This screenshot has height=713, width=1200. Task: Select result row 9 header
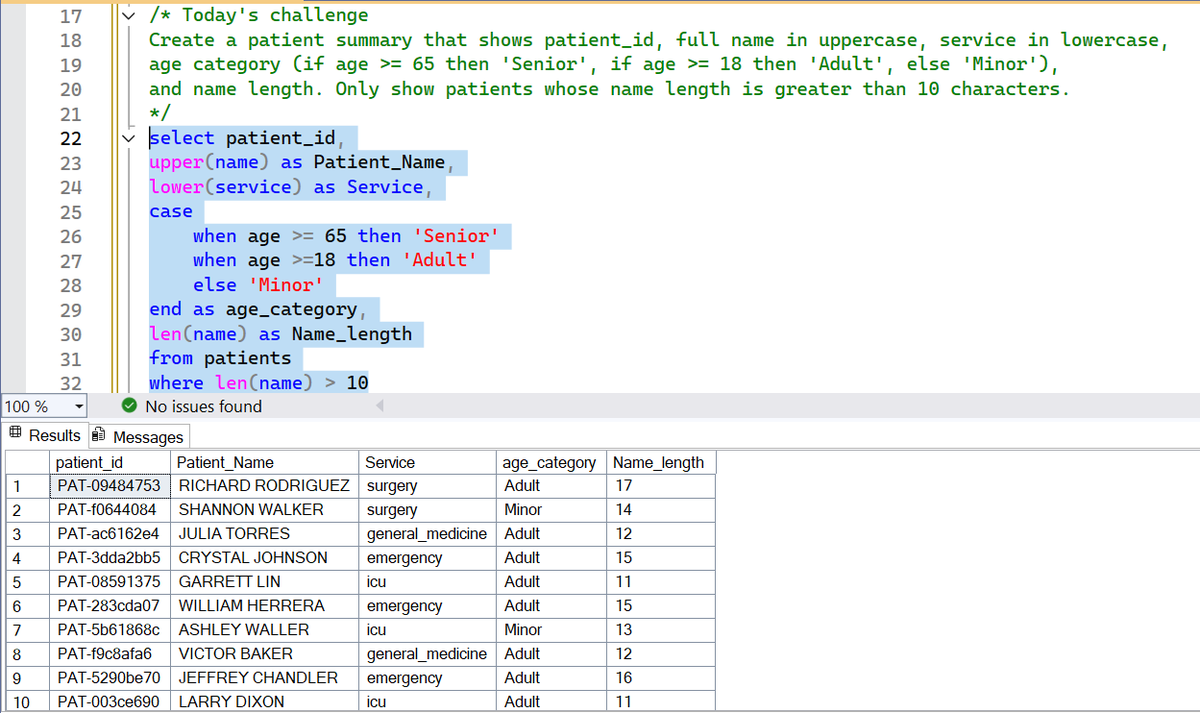28,678
